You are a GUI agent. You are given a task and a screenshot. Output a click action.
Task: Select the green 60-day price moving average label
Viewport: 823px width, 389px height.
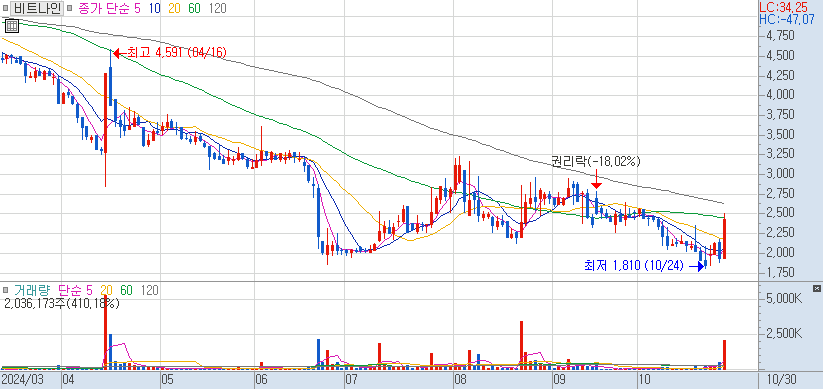pos(194,8)
